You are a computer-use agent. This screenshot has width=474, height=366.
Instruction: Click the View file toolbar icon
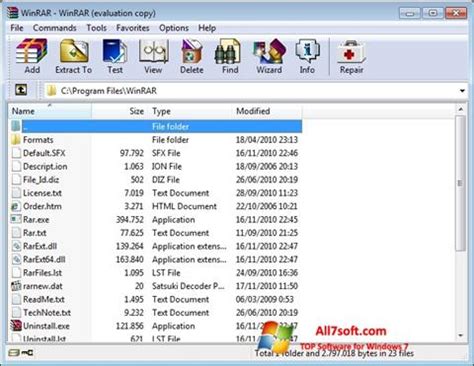(153, 51)
